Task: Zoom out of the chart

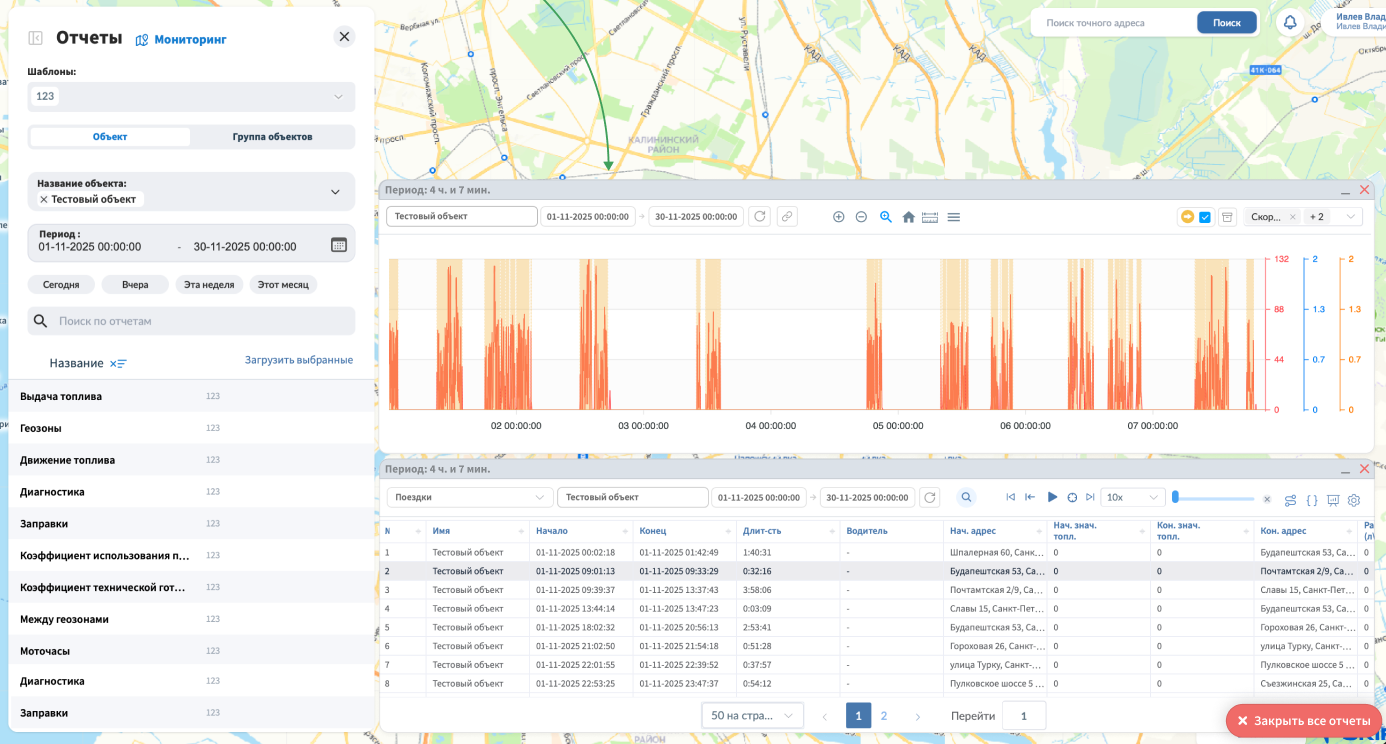Action: coord(861,217)
